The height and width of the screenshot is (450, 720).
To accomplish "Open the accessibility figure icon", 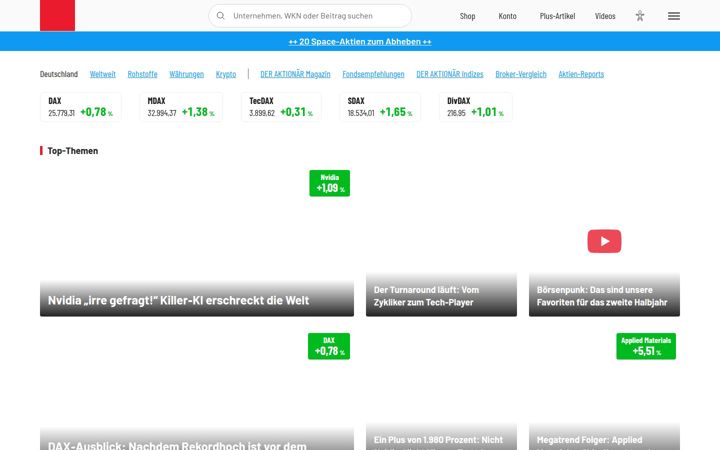I will (x=640, y=16).
